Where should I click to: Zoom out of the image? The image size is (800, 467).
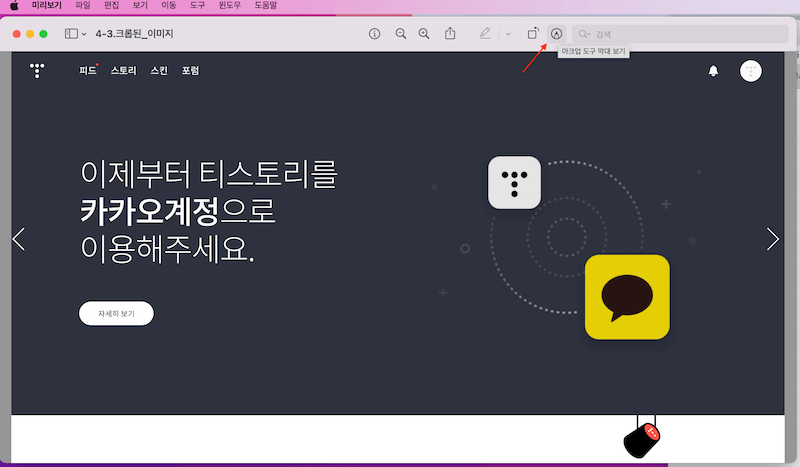coord(401,34)
